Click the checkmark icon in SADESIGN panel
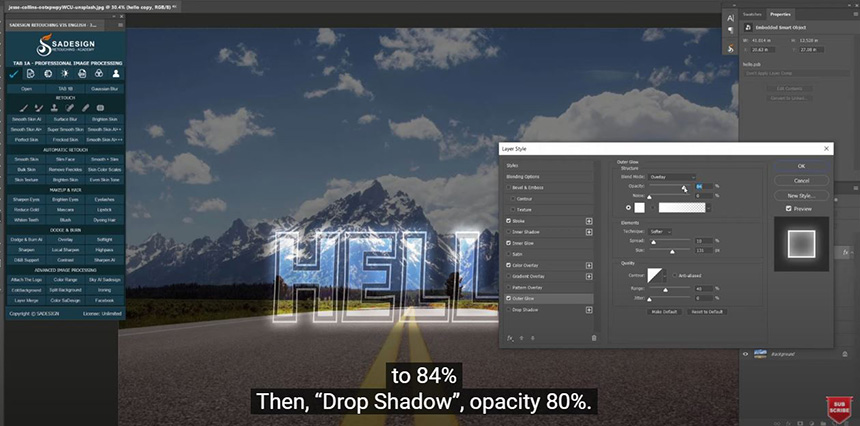 14,74
